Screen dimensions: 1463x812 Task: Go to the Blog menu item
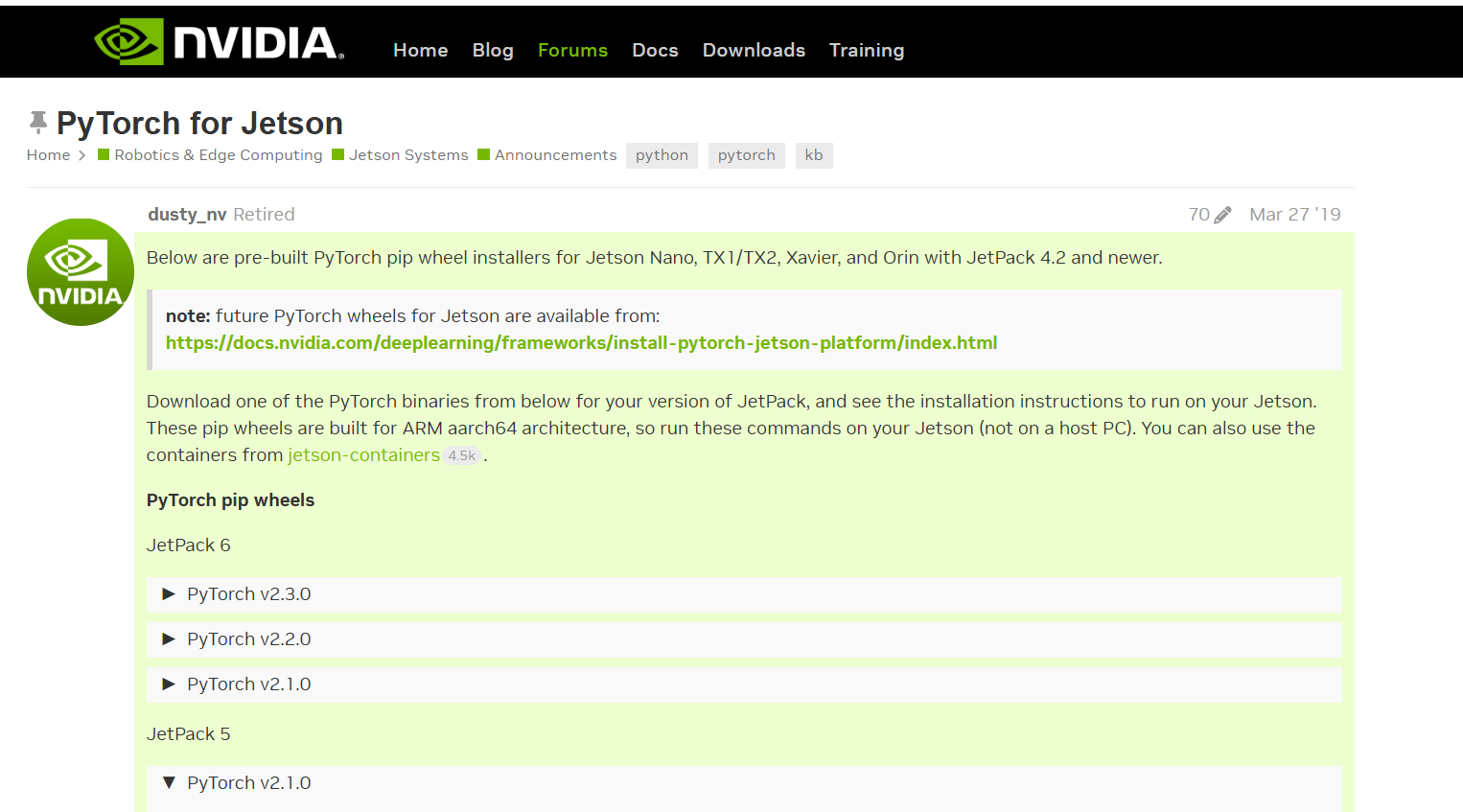[x=493, y=50]
